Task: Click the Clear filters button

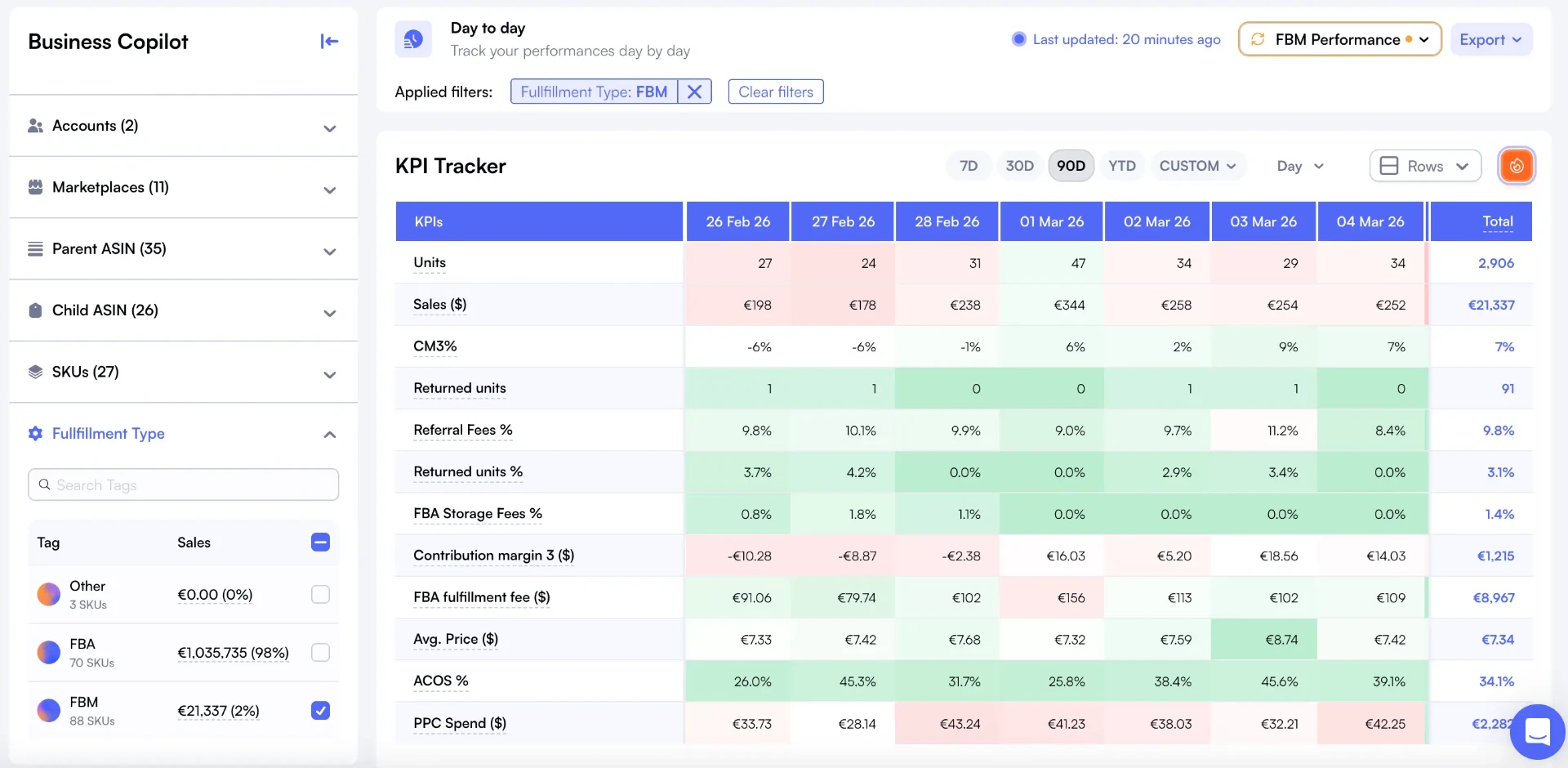Action: click(x=776, y=92)
